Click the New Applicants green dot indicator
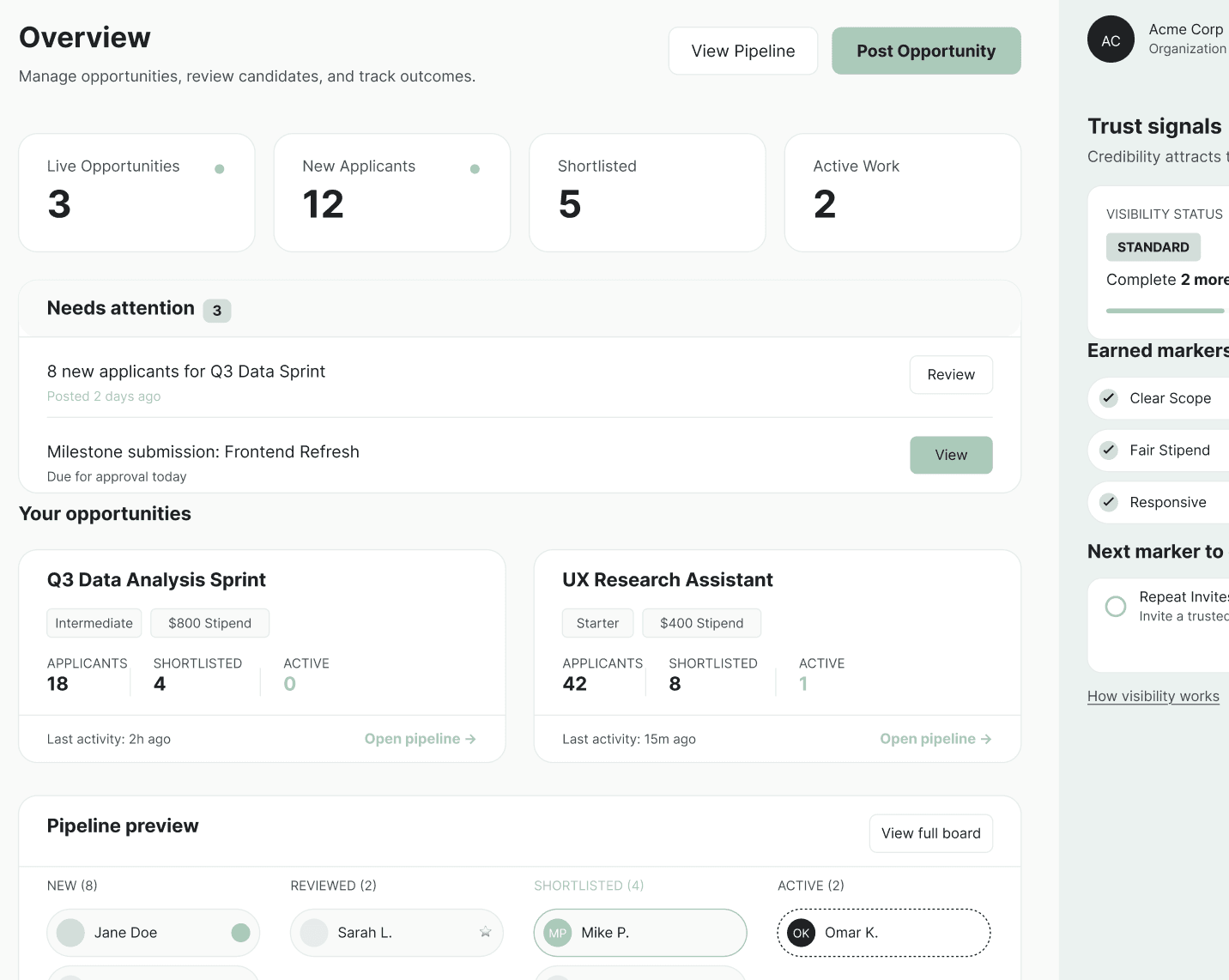This screenshot has height=980, width=1229. 475,169
